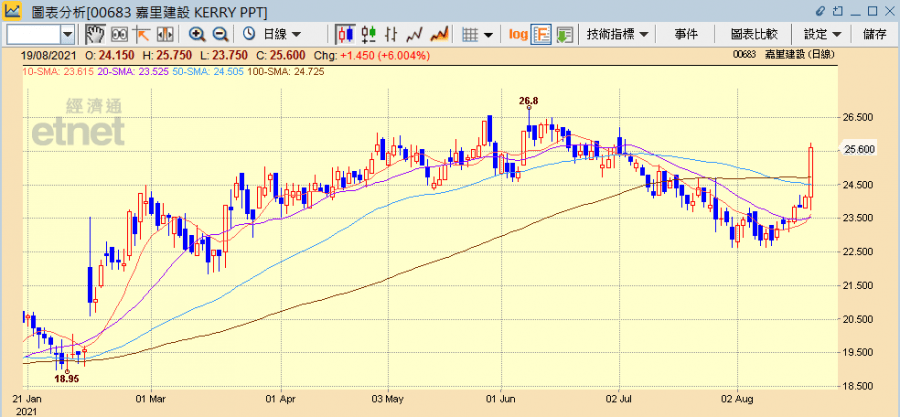Select the OHLC bar chart type
Image resolution: width=900 pixels, height=417 pixels.
click(x=391, y=34)
